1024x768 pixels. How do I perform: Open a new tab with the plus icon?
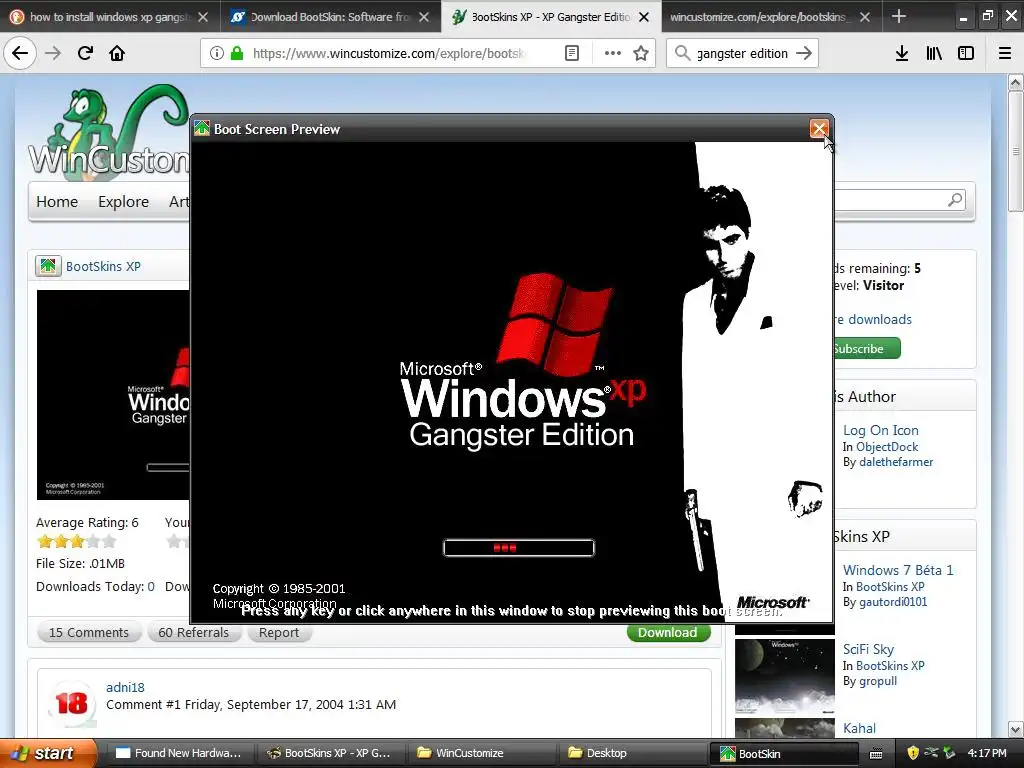click(899, 16)
